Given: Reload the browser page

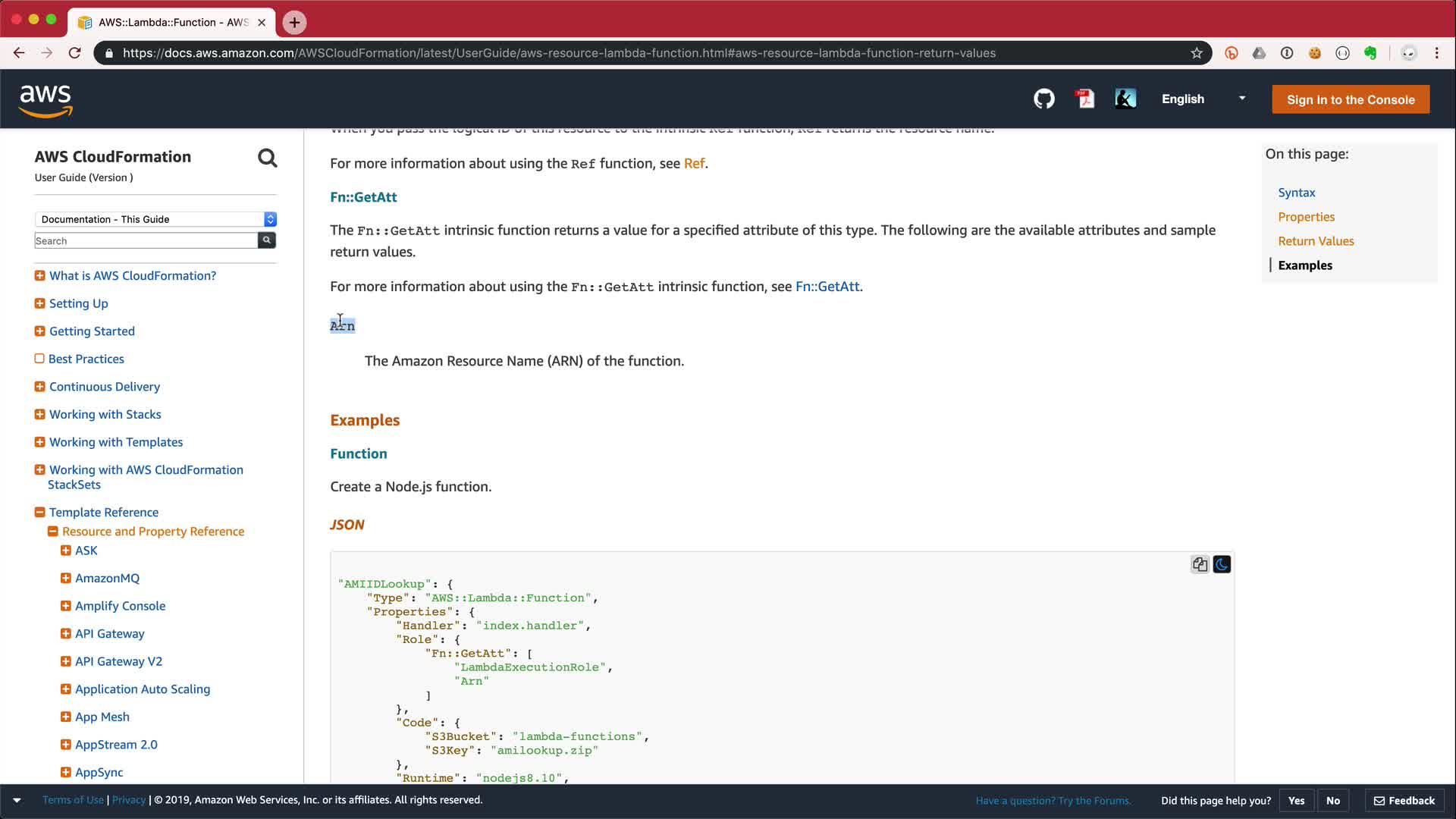Looking at the screenshot, I should [74, 53].
